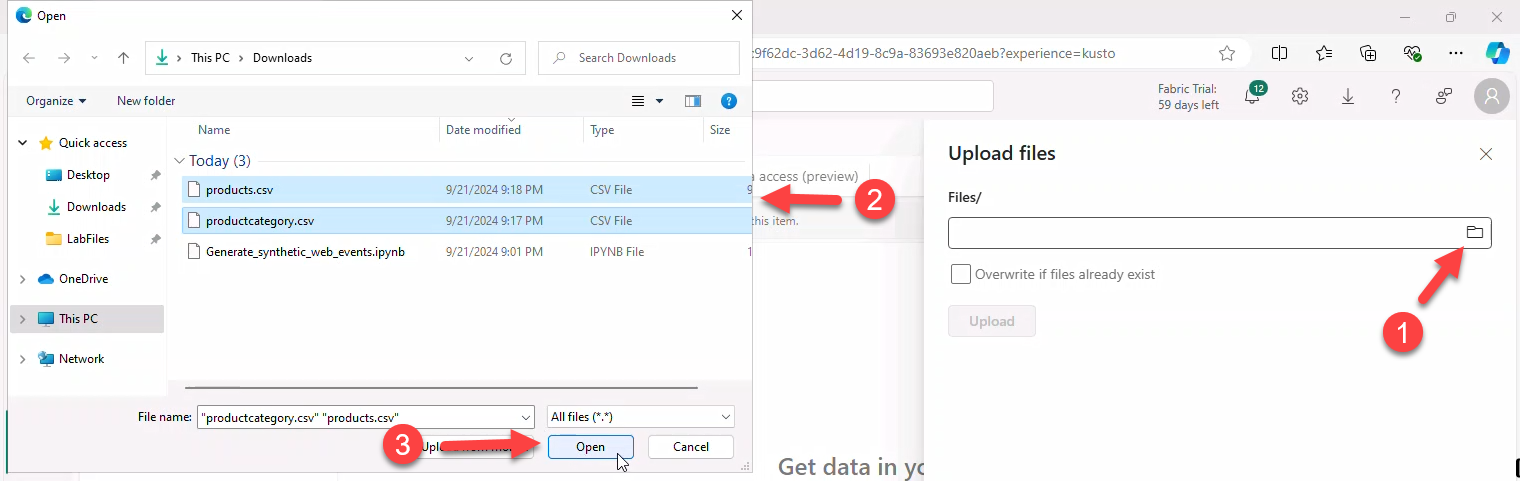Click This PC breadcrumb in address bar
Image resolution: width=1520 pixels, height=481 pixels.
(210, 58)
